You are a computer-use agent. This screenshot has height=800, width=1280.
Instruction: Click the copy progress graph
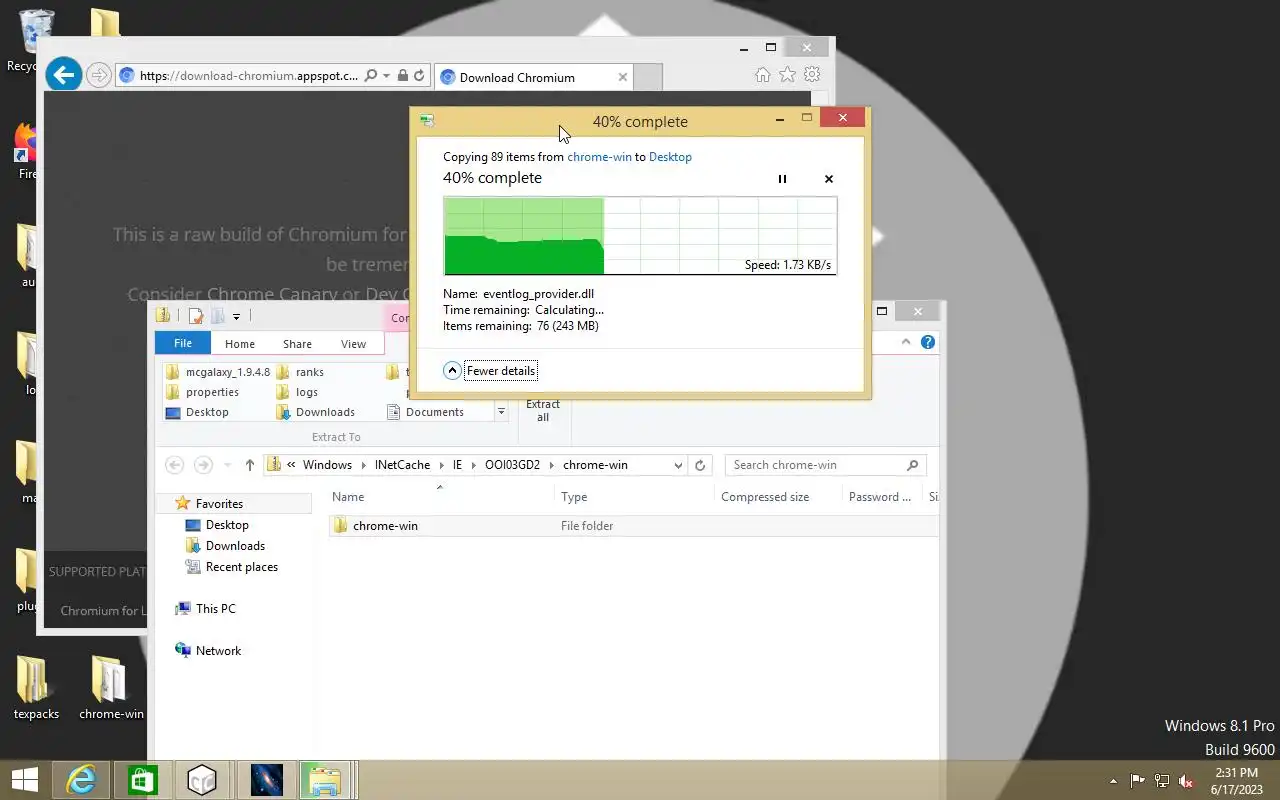pyautogui.click(x=640, y=236)
